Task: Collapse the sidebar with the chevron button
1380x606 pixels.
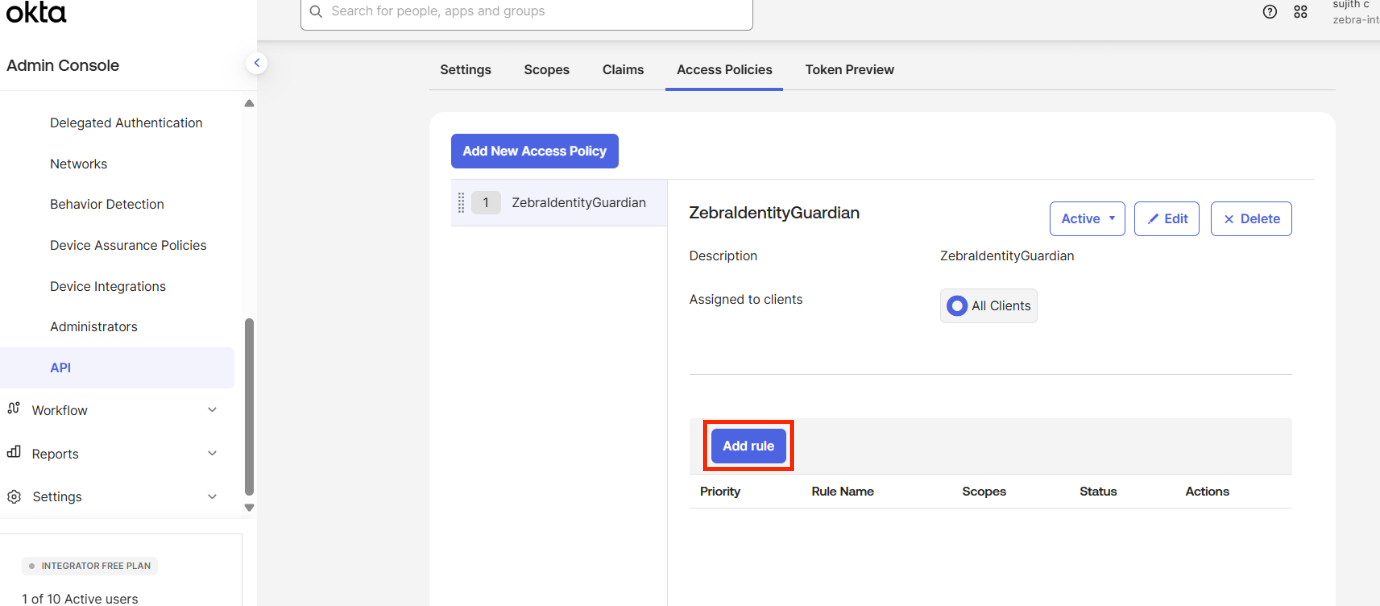Action: (257, 63)
